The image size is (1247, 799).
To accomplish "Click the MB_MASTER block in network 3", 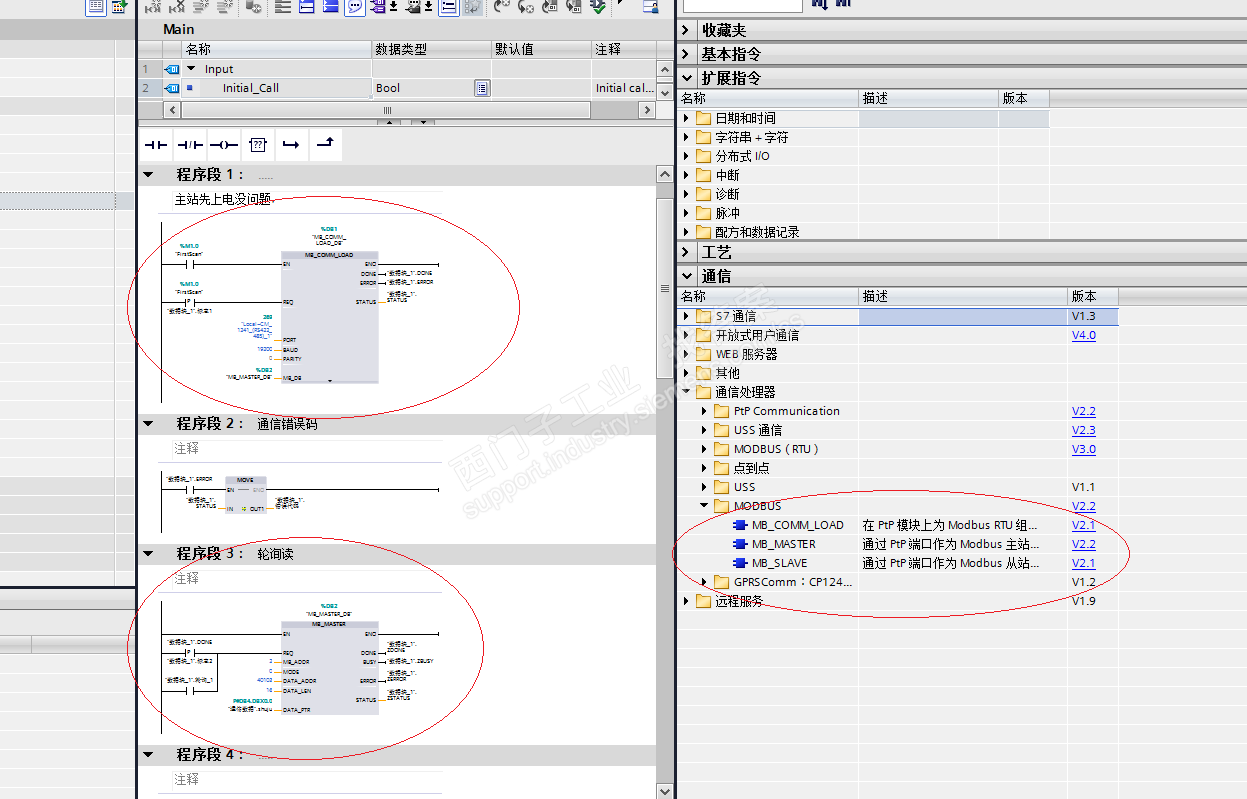I will pos(330,667).
